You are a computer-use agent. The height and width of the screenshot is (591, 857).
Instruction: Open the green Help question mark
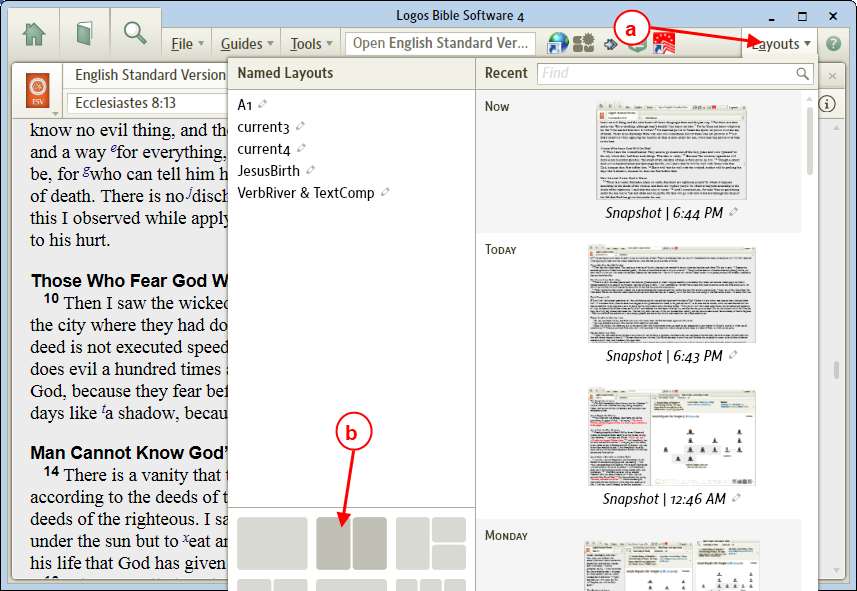pos(833,44)
